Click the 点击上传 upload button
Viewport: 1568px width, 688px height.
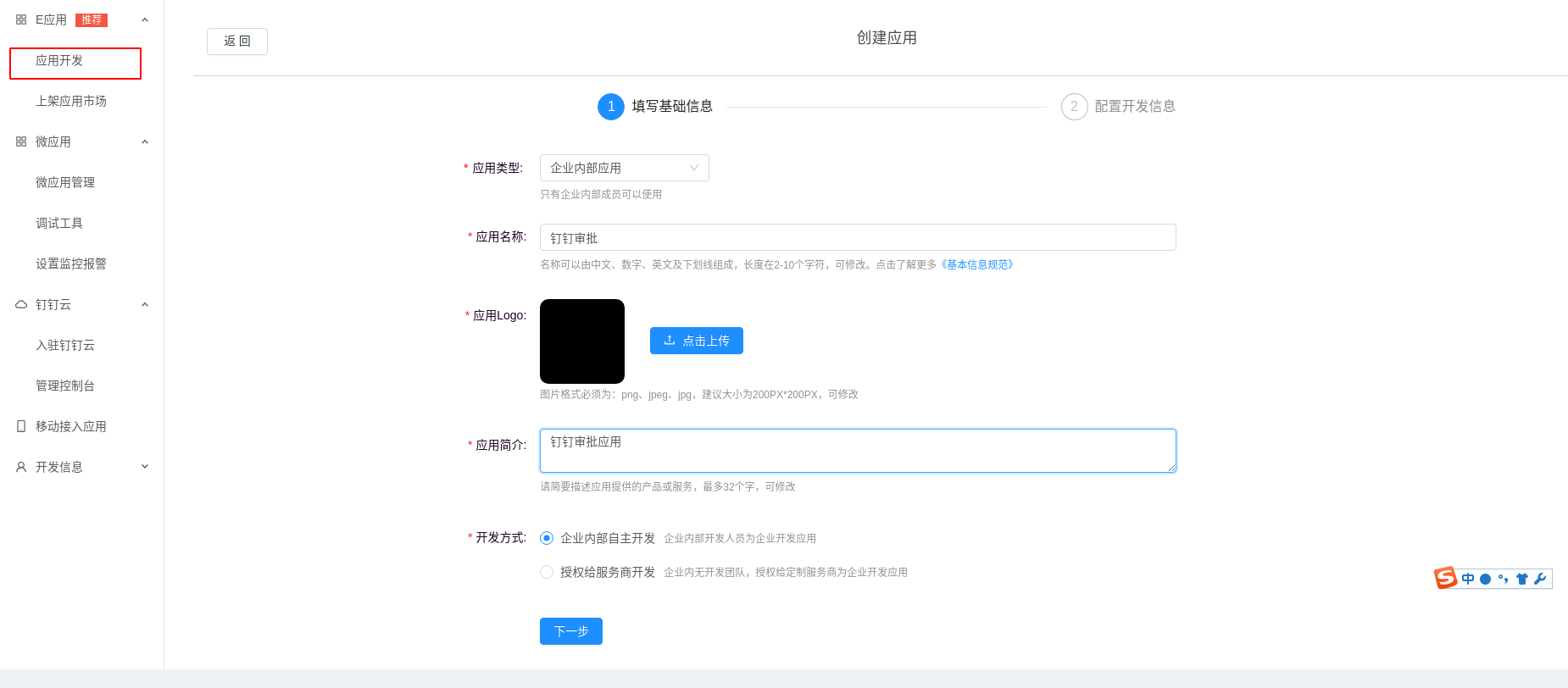click(x=697, y=341)
